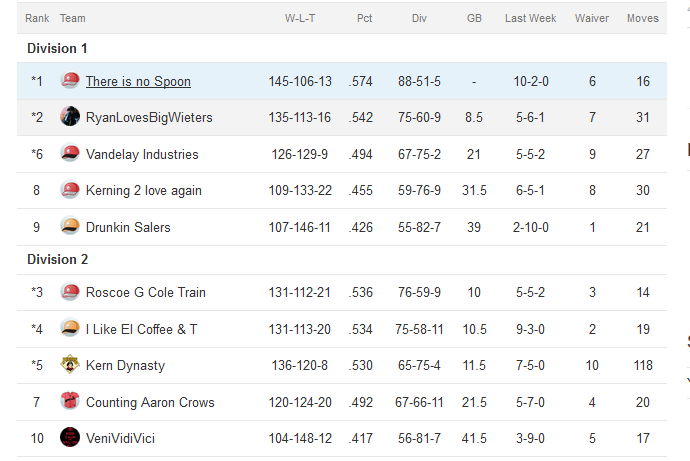This screenshot has width=690, height=461.
Task: Sort by the Moves column header
Action: tap(643, 18)
